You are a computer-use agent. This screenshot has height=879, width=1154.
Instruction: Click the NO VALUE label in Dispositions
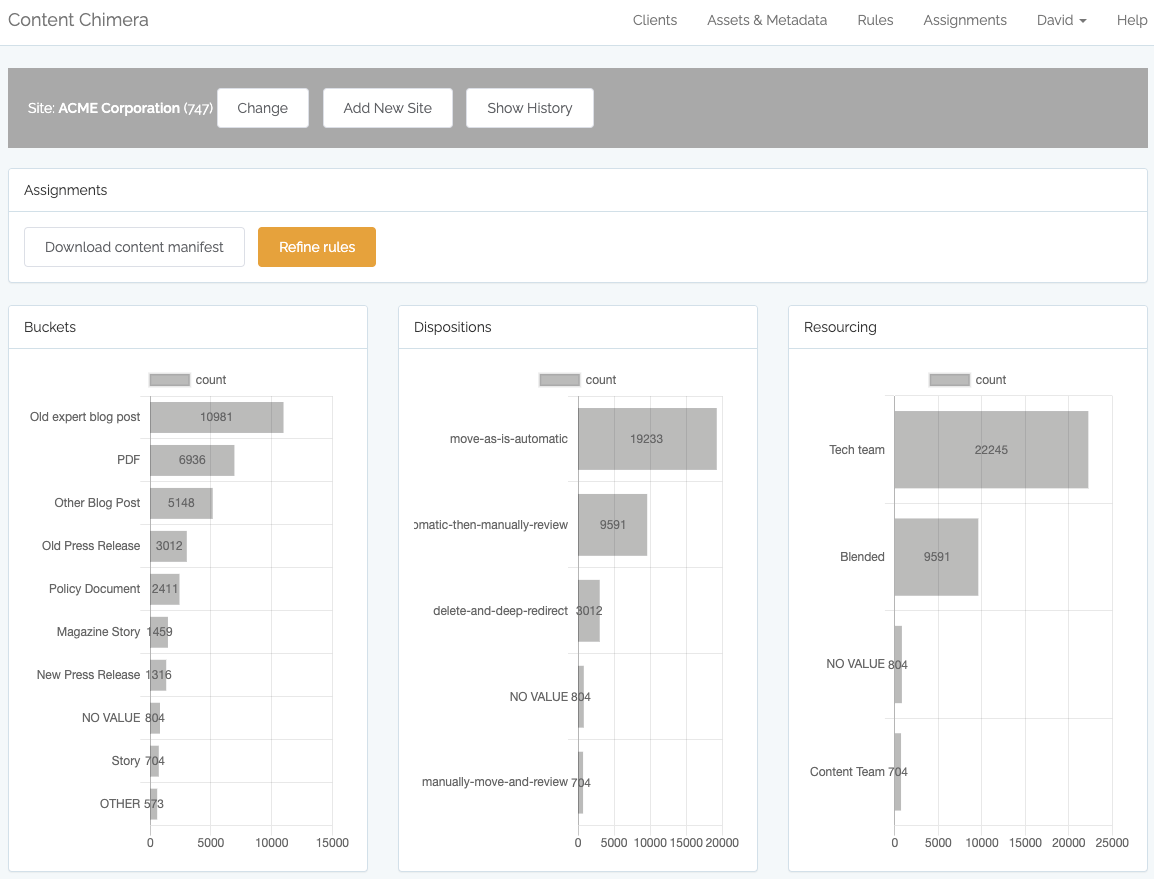pos(539,696)
